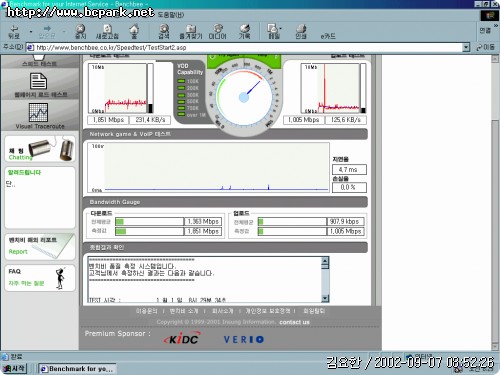Click the 907.9 kbps upload average value

345,222
